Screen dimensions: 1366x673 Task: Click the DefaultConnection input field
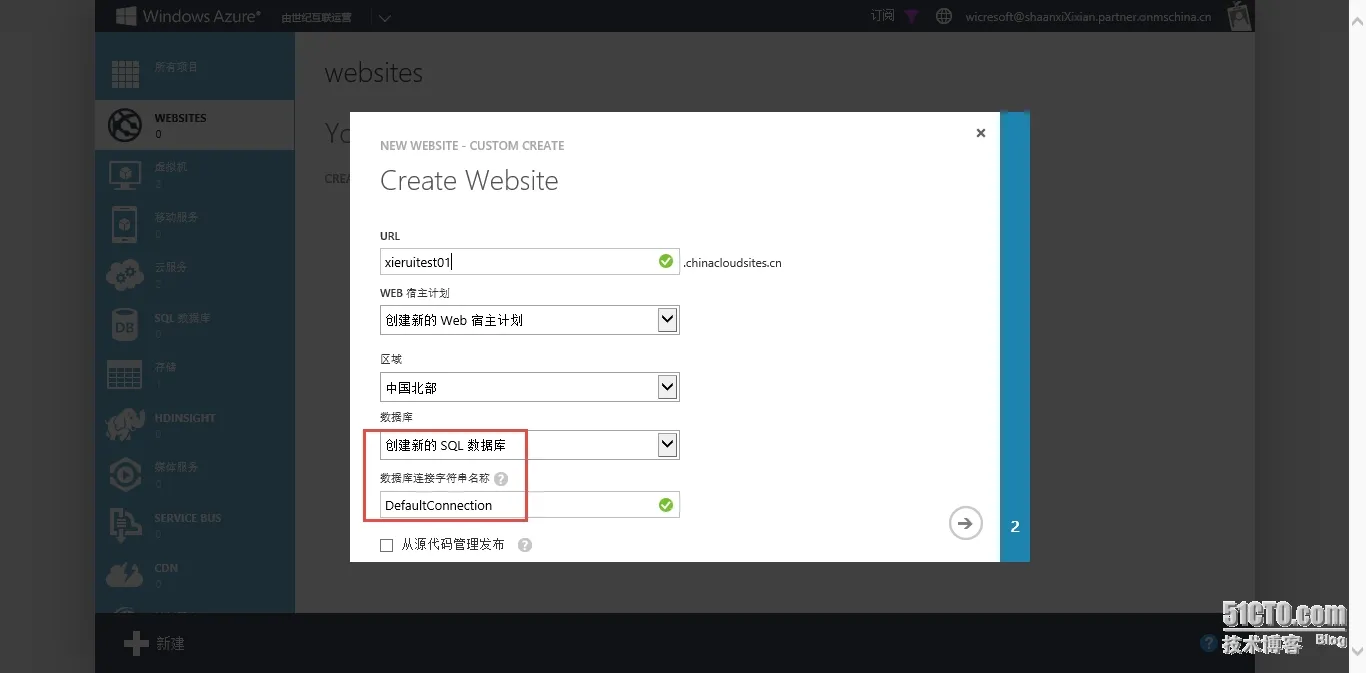click(x=530, y=505)
